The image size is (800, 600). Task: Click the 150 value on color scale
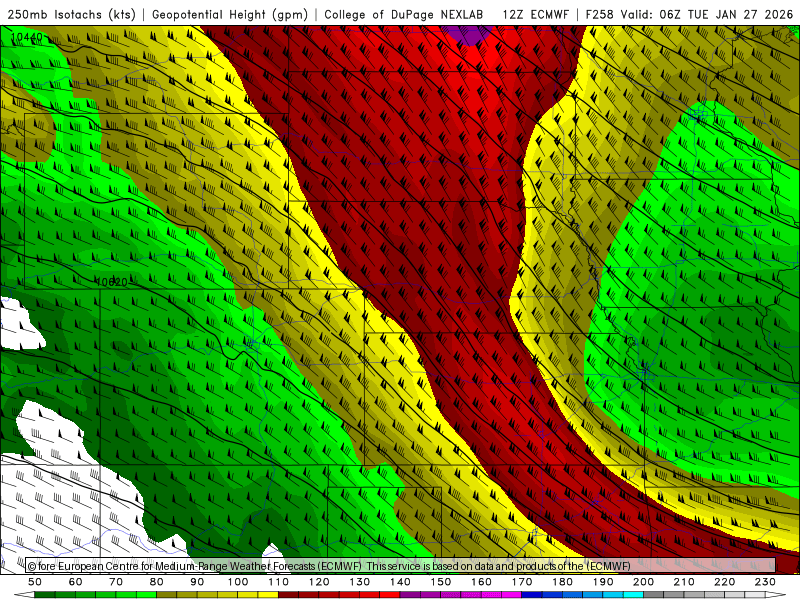[x=441, y=582]
